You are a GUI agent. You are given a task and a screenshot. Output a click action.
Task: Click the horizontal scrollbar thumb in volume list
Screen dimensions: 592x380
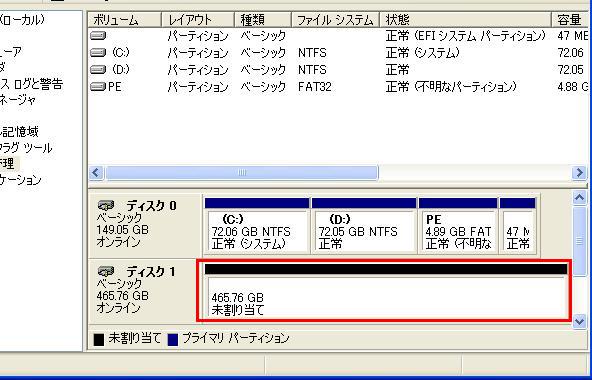coord(242,173)
